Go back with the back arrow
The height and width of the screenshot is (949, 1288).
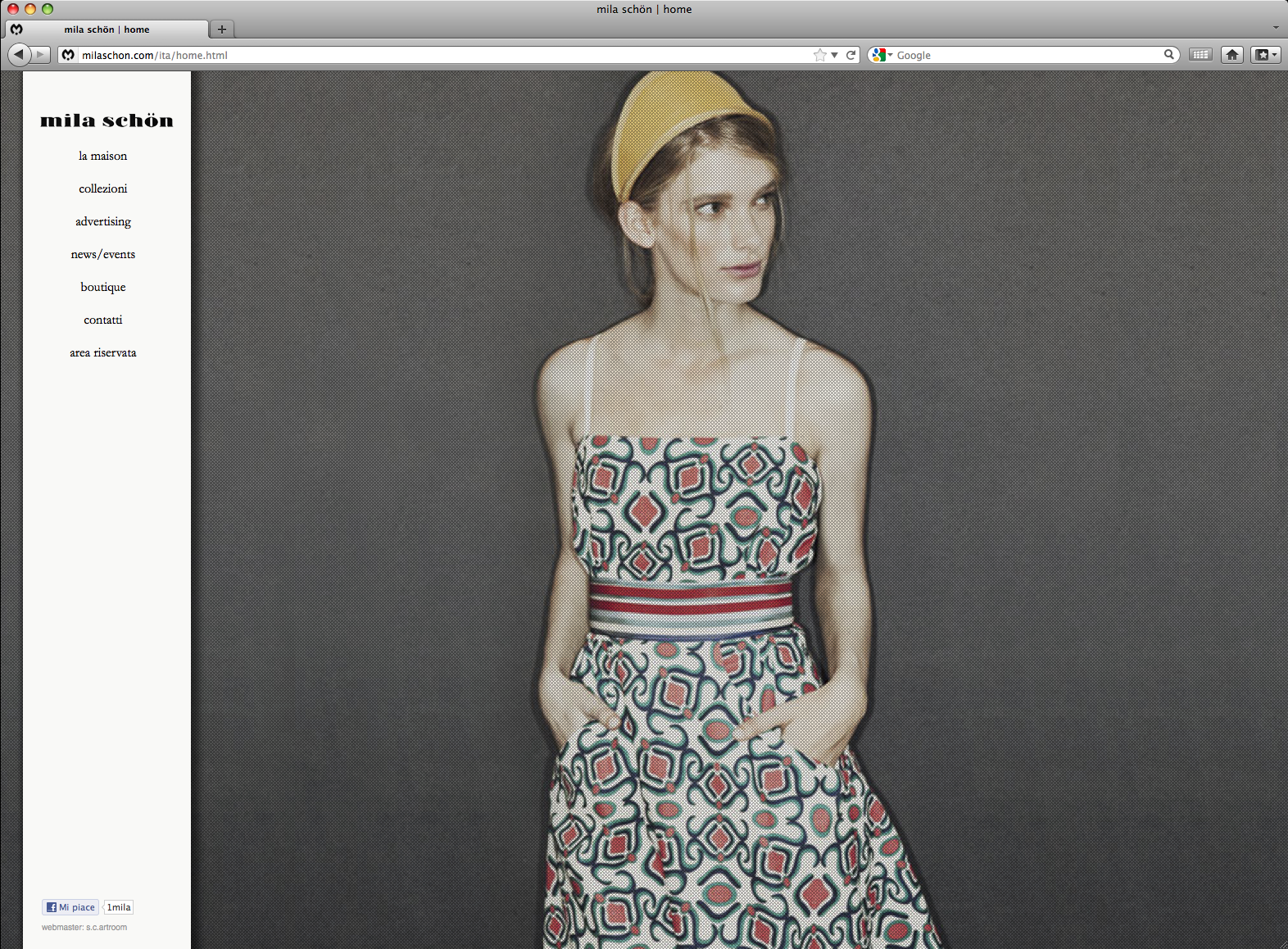[x=18, y=55]
